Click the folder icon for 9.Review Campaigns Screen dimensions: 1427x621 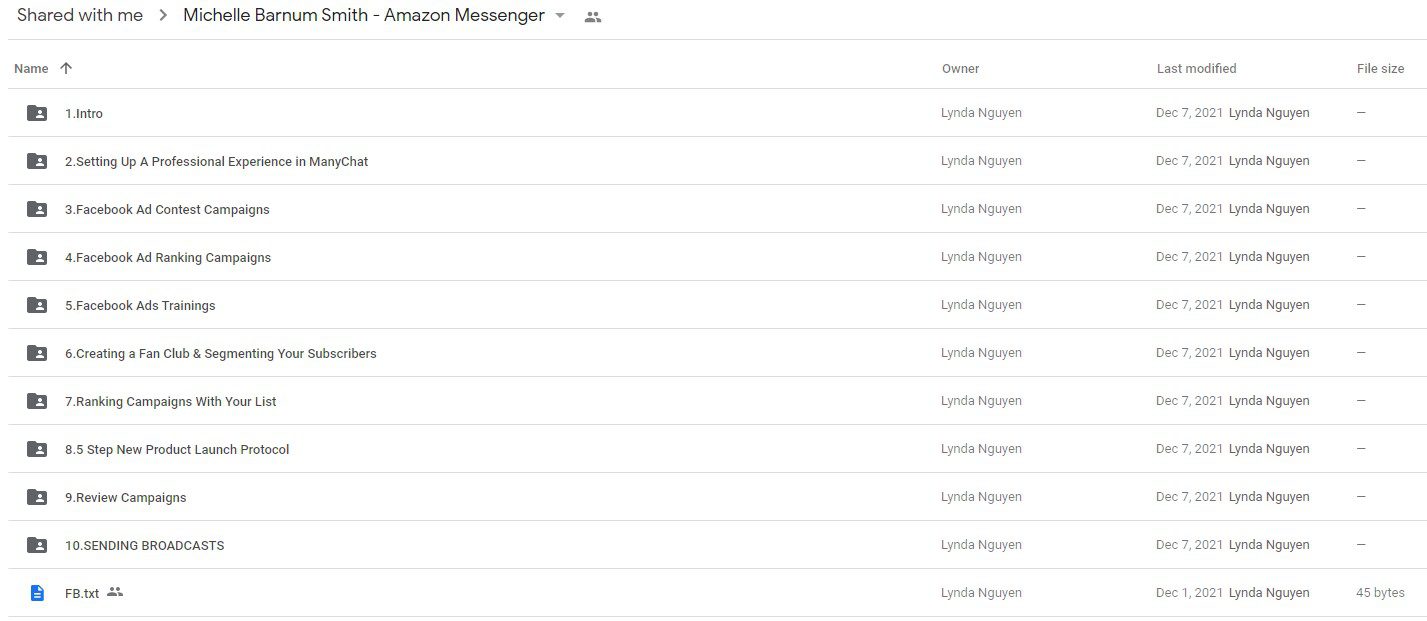point(37,497)
